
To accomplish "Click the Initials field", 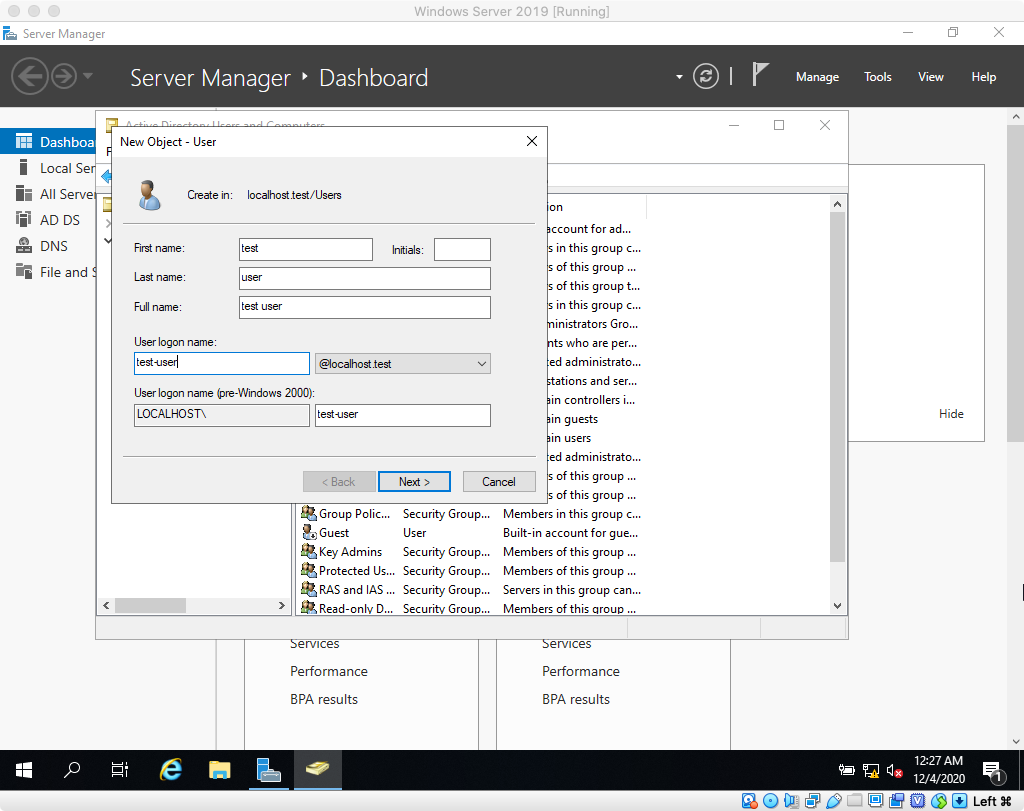I will pos(462,249).
